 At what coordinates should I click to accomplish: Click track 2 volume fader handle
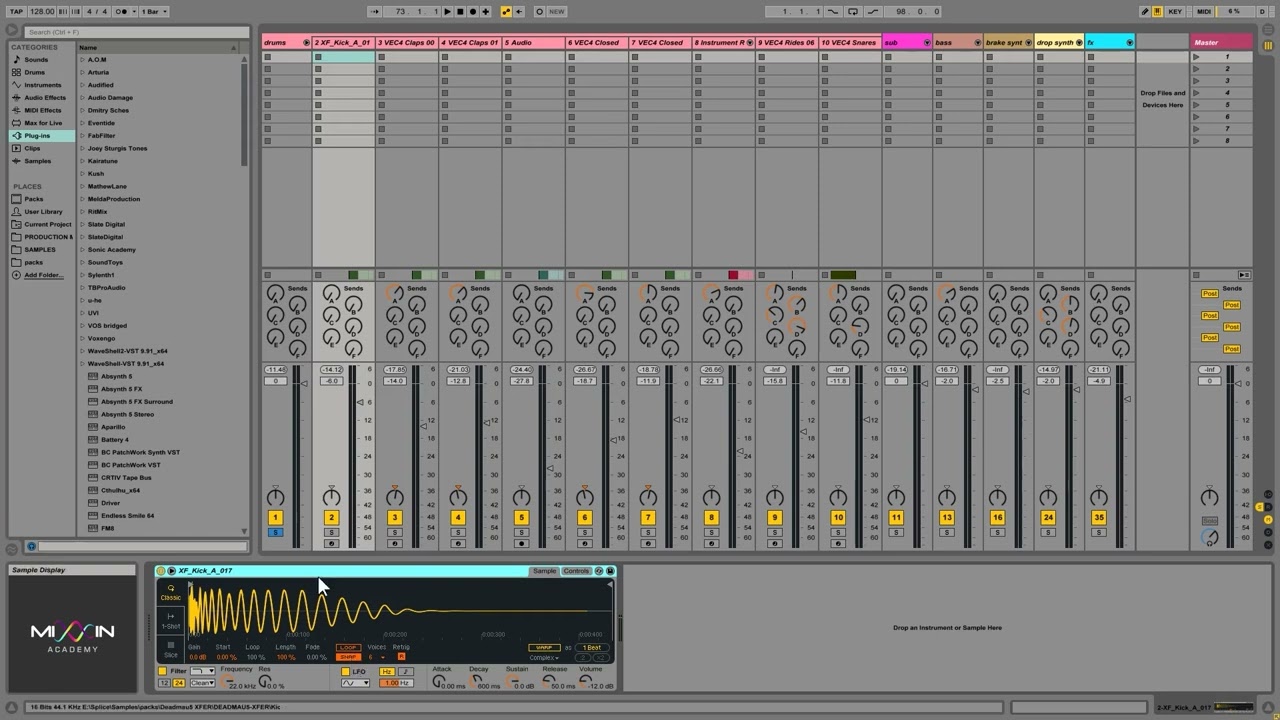(x=360, y=402)
